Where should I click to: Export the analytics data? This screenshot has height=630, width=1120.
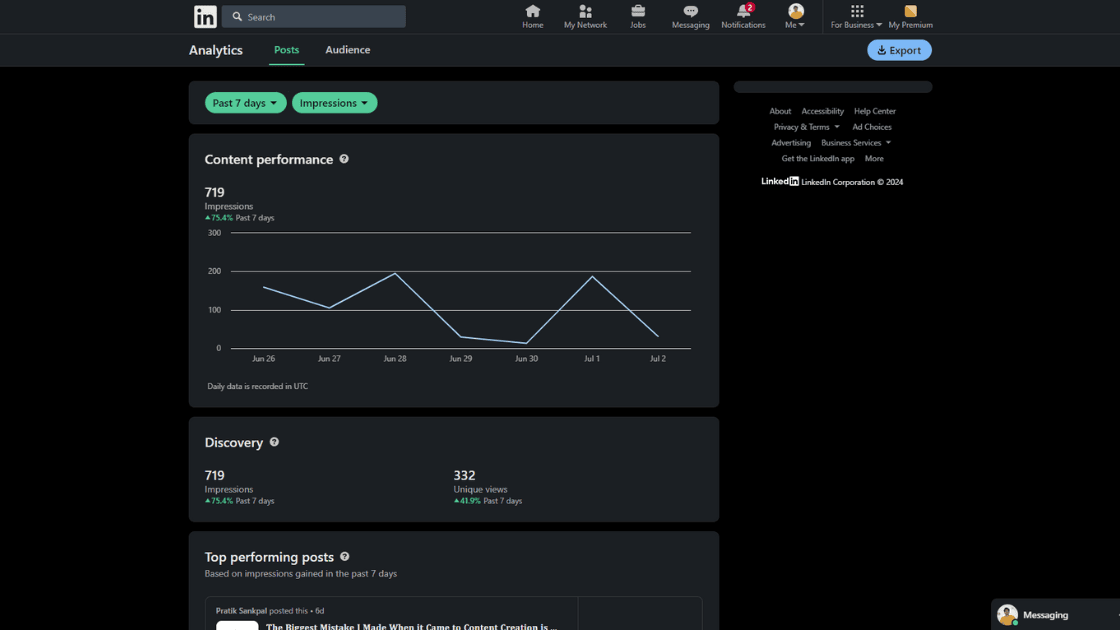pos(899,50)
